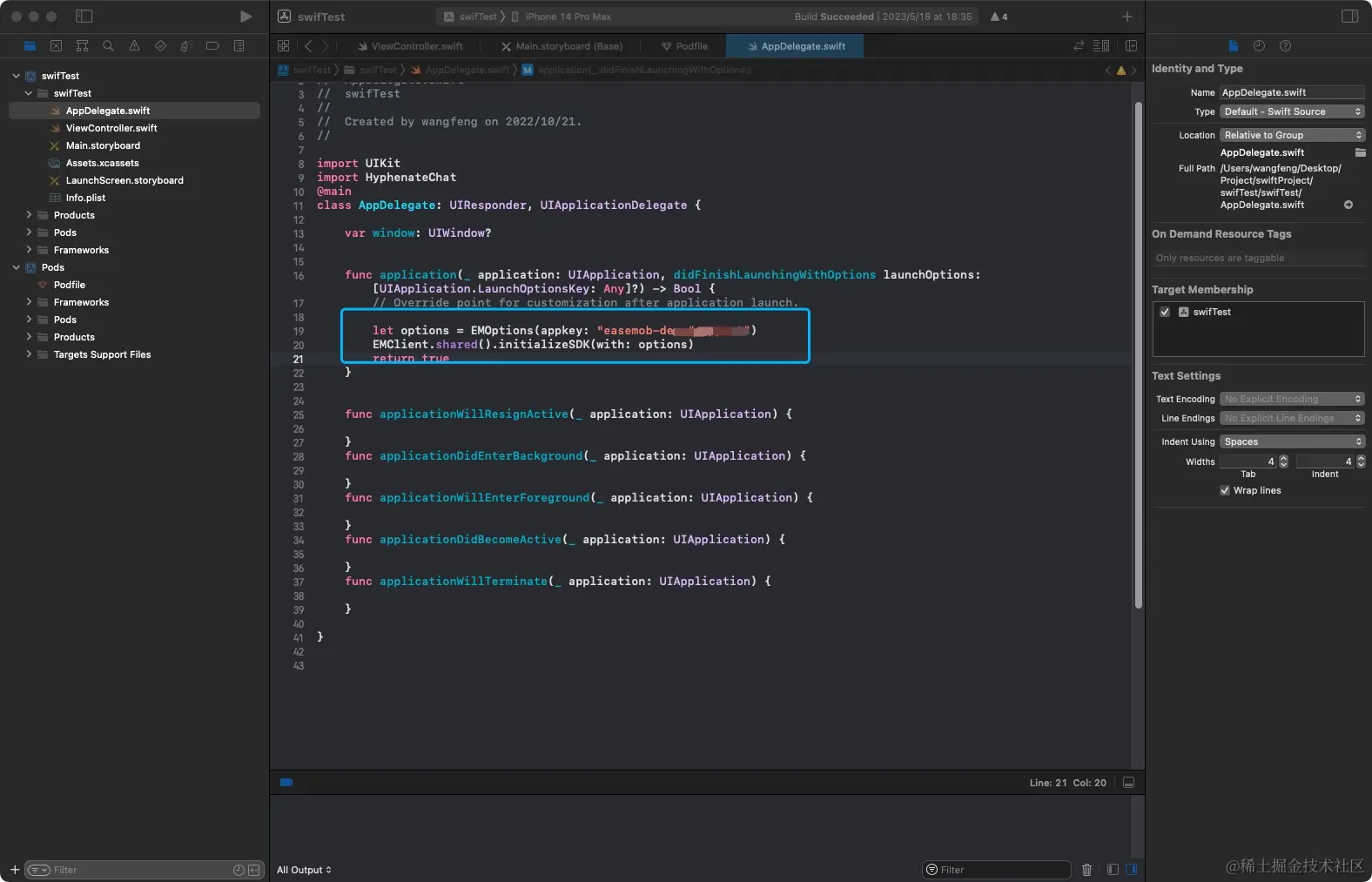Select the Quick Help inspector icon

coord(1285,46)
